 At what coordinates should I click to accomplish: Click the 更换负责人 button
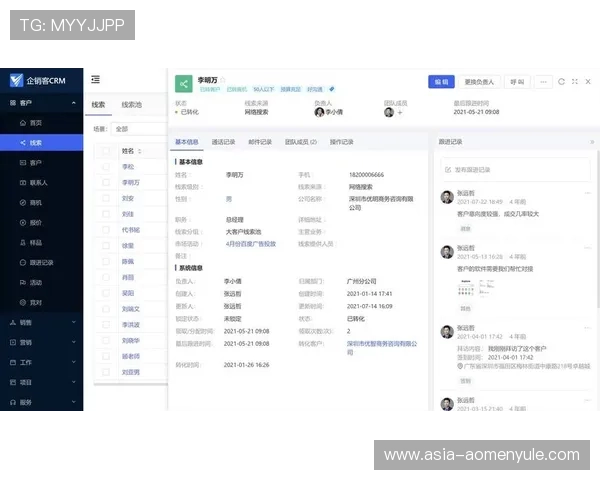point(479,82)
